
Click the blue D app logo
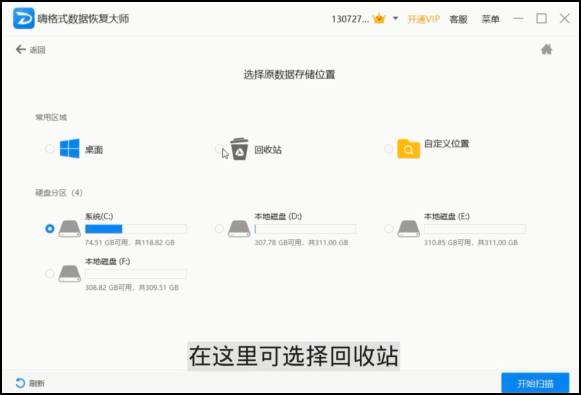(24, 18)
